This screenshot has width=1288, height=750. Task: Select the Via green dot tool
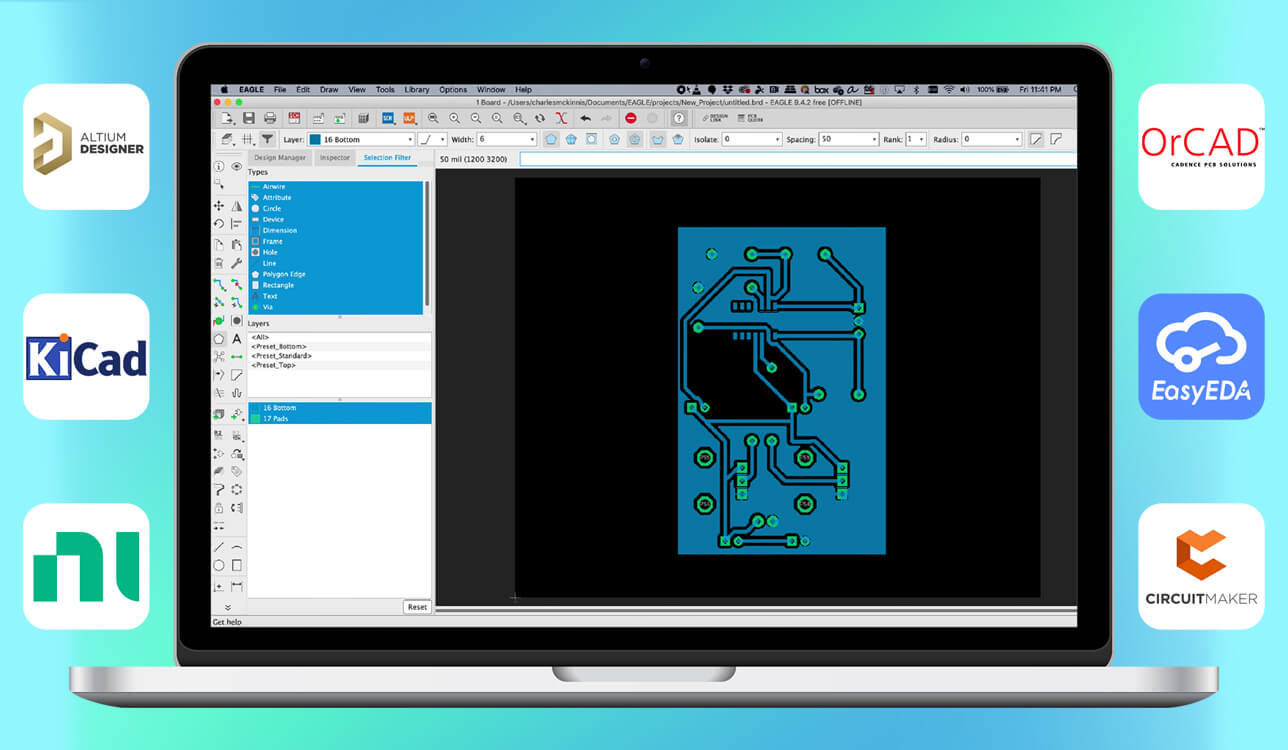coord(219,321)
